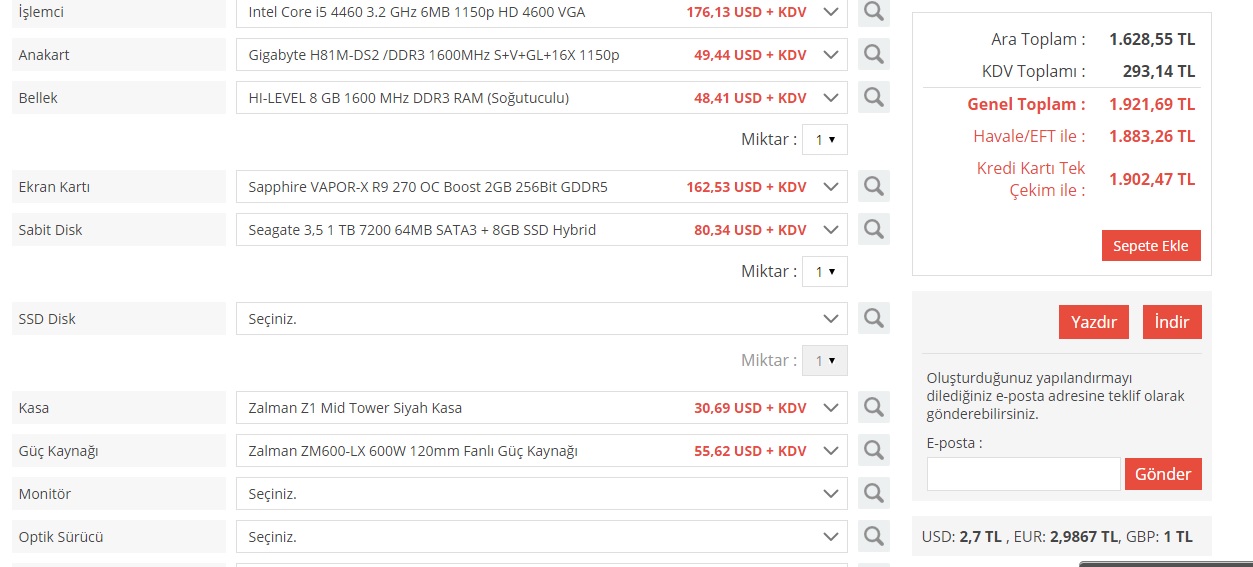
Task: Click the İndir download button
Action: (1172, 322)
